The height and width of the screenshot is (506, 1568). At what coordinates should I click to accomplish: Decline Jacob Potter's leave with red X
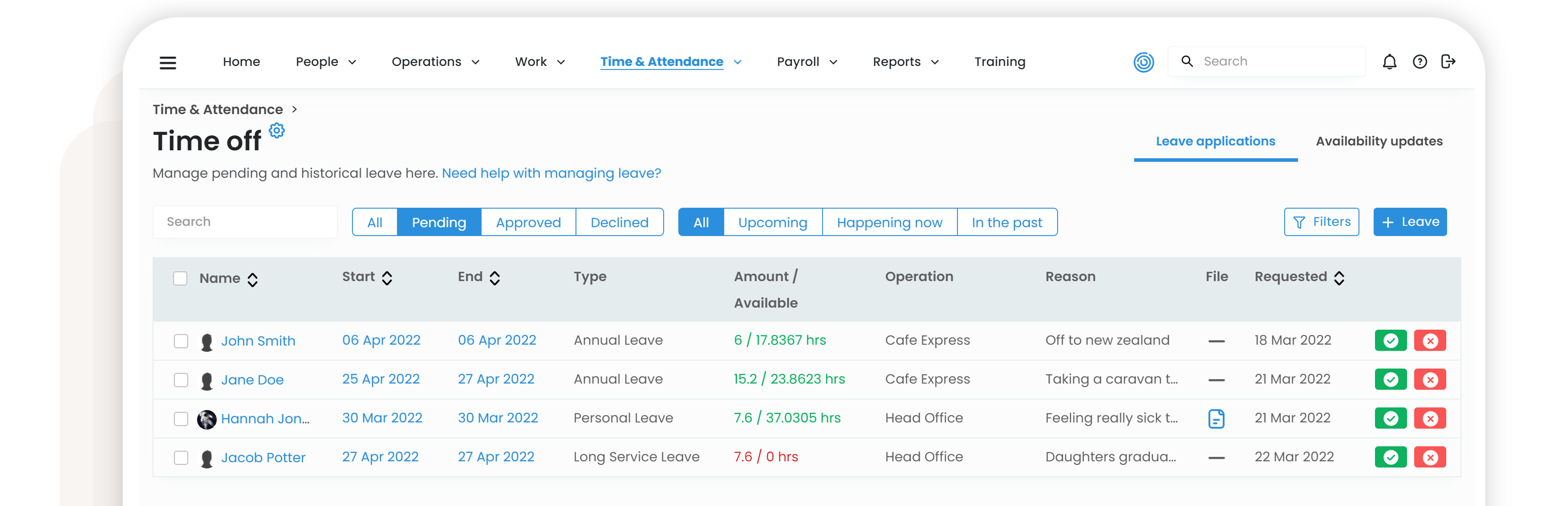1430,457
